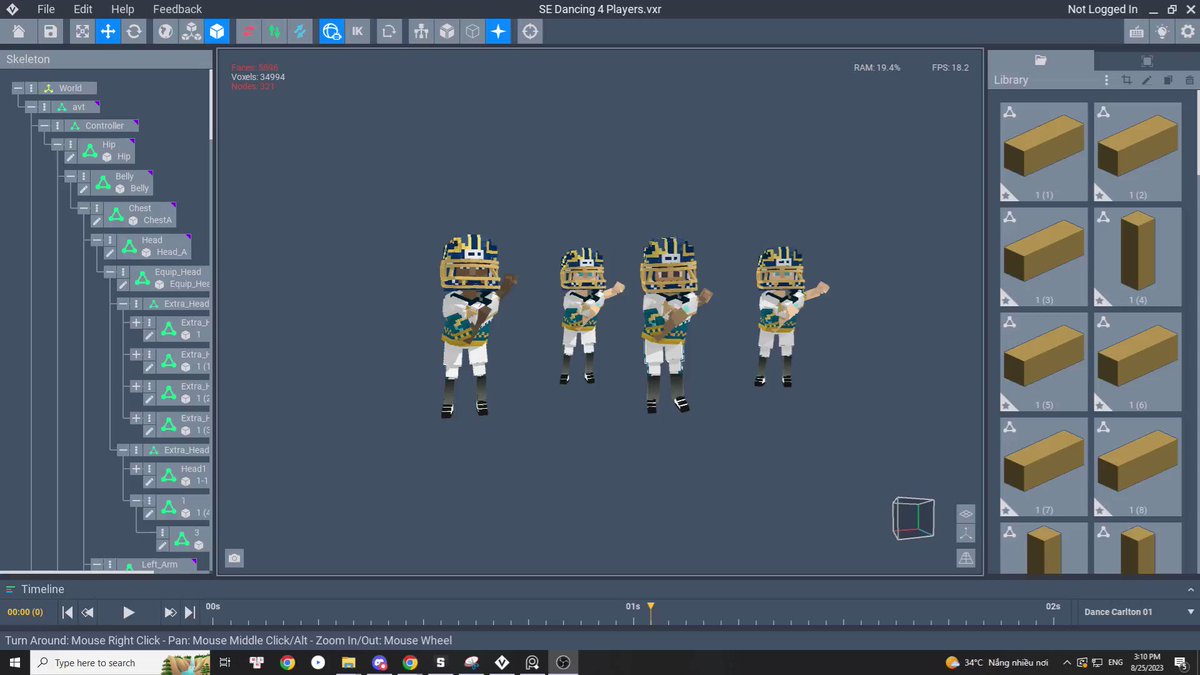1200x675 pixels.
Task: Toggle the highlighted sparkle icon in the toolbar
Action: (498, 31)
